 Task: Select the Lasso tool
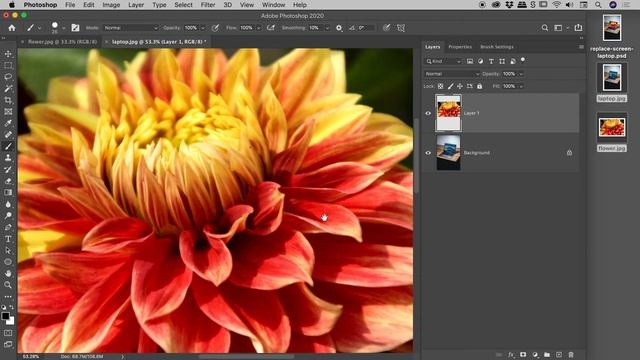tap(8, 77)
